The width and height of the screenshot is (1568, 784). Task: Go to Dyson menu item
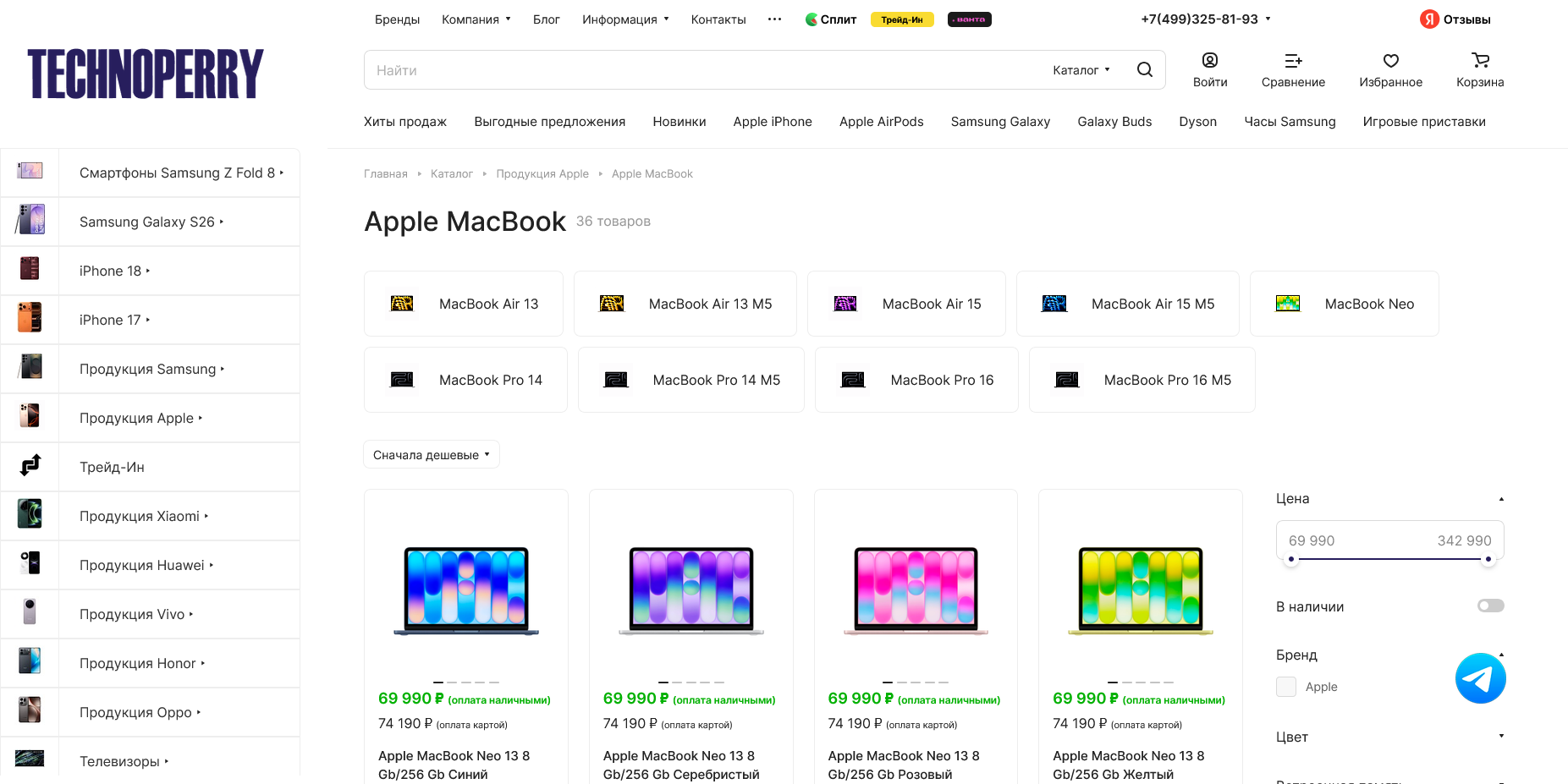[x=1198, y=122]
